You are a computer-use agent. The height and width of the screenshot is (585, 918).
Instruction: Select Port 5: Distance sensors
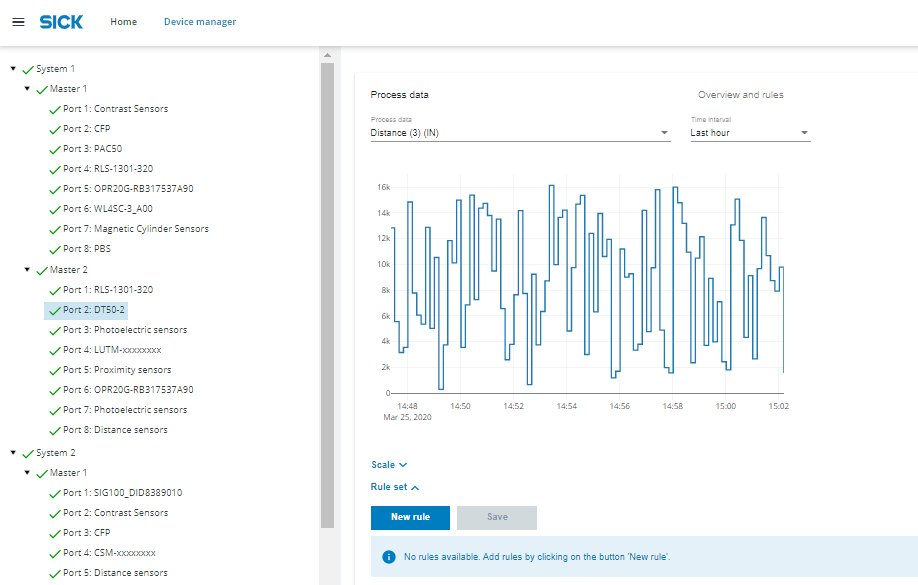(115, 573)
